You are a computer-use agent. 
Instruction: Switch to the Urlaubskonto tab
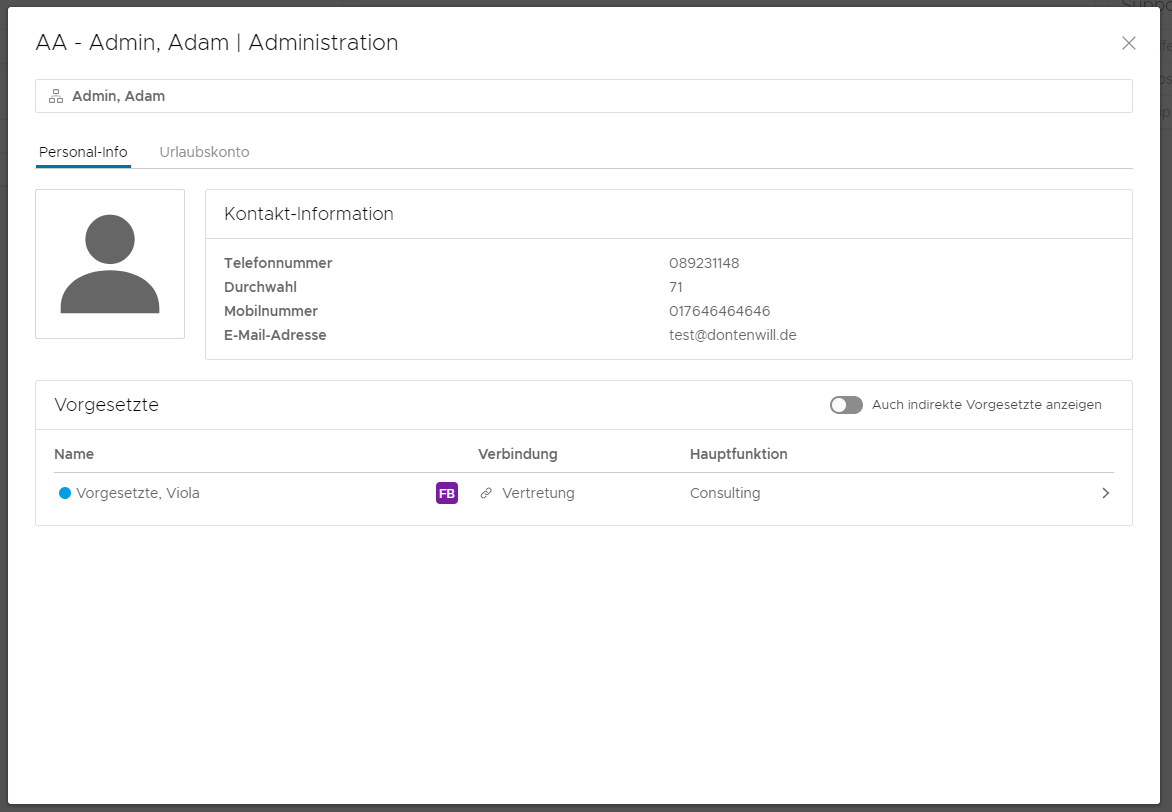(x=204, y=152)
